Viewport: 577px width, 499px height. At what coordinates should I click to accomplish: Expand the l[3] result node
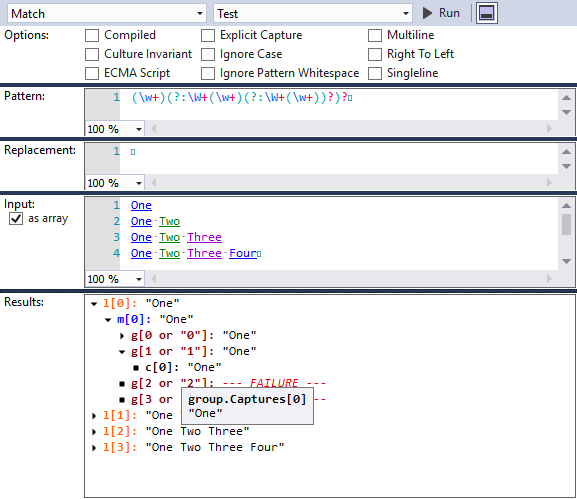pos(94,448)
